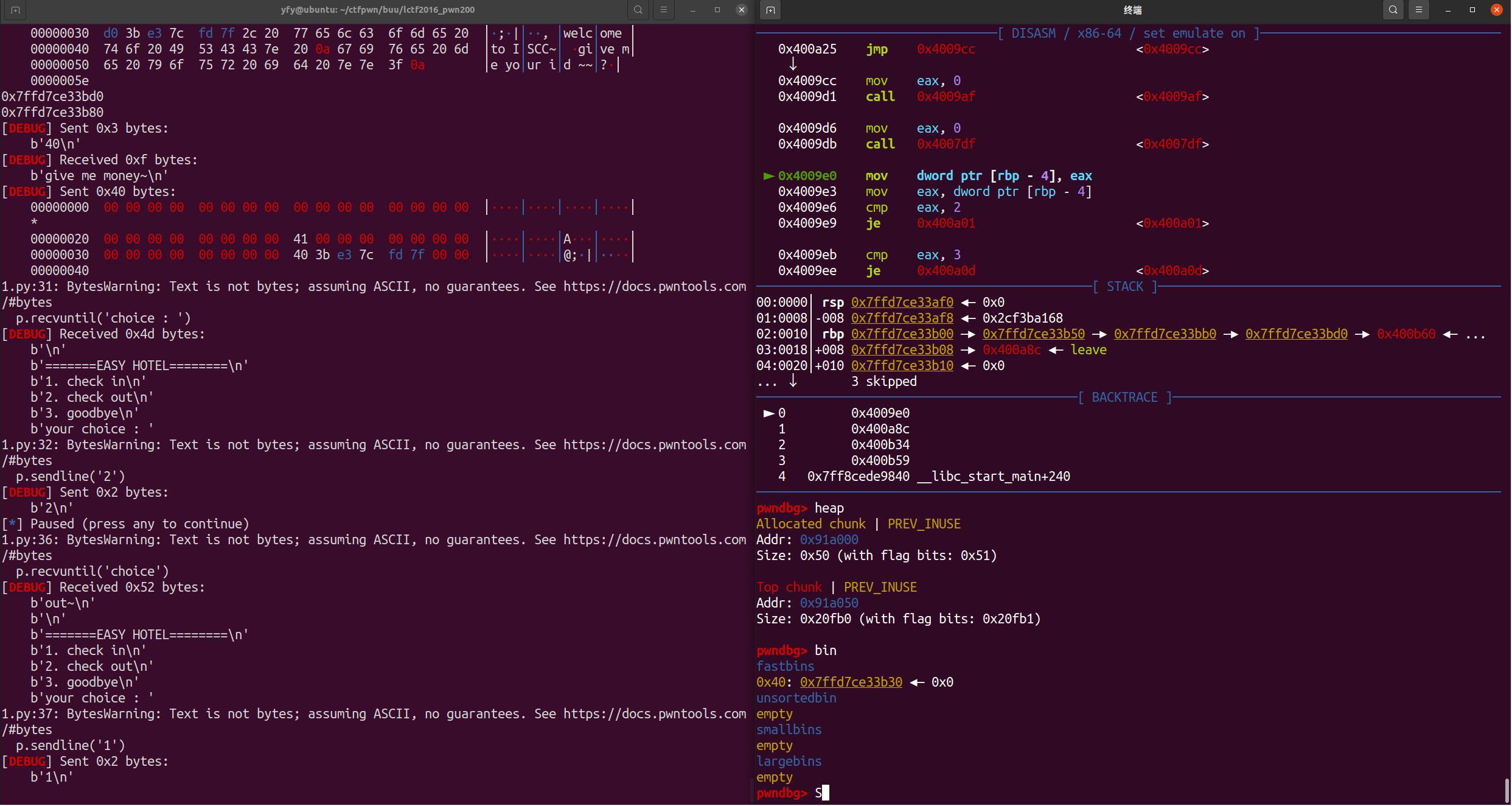Click the right terminal scrollbar thumb
This screenshot has height=806, width=1512.
click(1507, 790)
